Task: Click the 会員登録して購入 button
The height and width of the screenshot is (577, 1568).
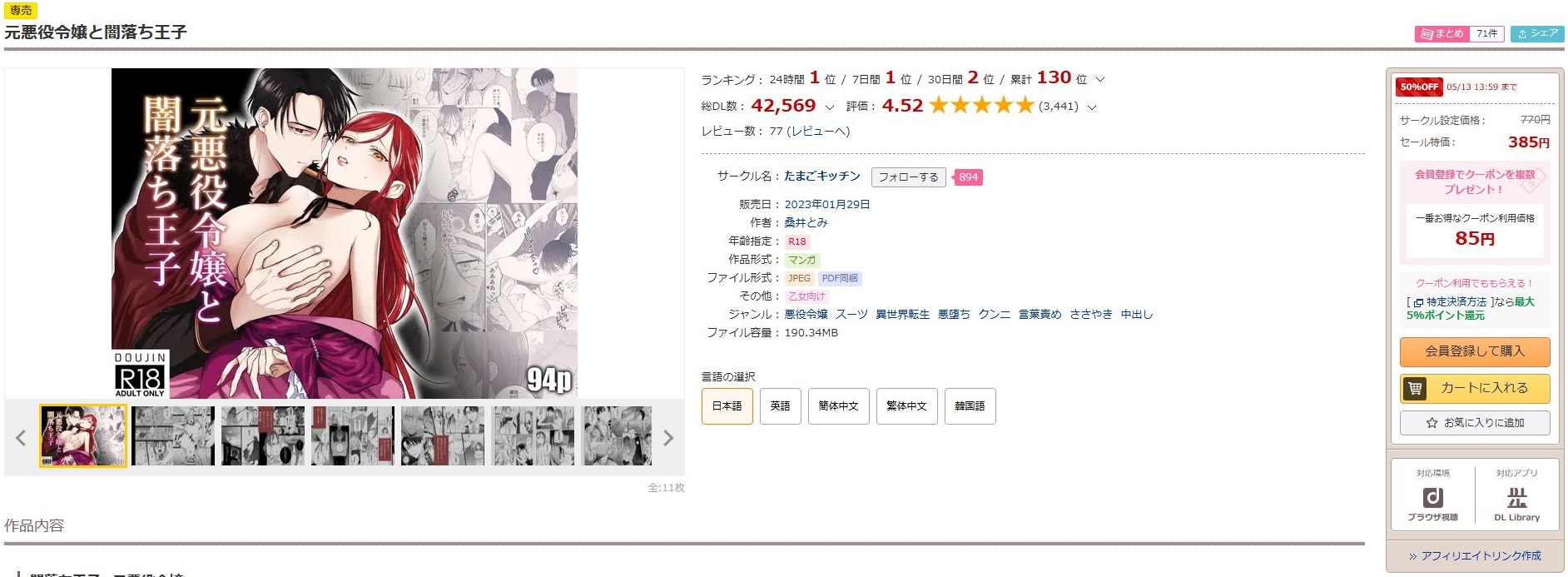Action: (1474, 351)
